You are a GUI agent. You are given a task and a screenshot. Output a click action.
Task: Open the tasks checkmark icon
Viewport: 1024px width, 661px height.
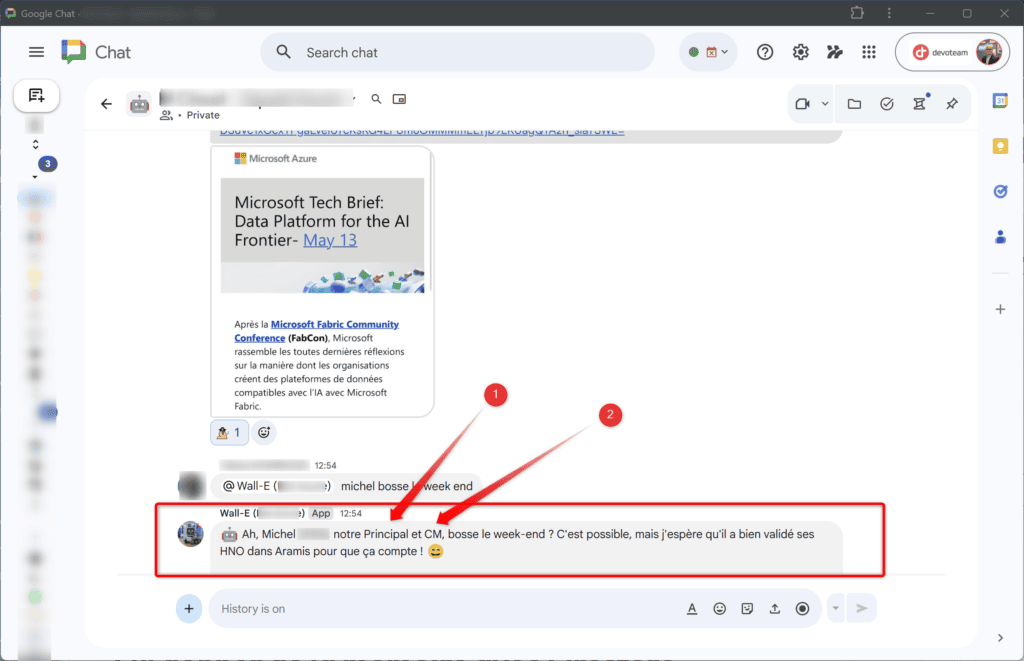click(887, 104)
